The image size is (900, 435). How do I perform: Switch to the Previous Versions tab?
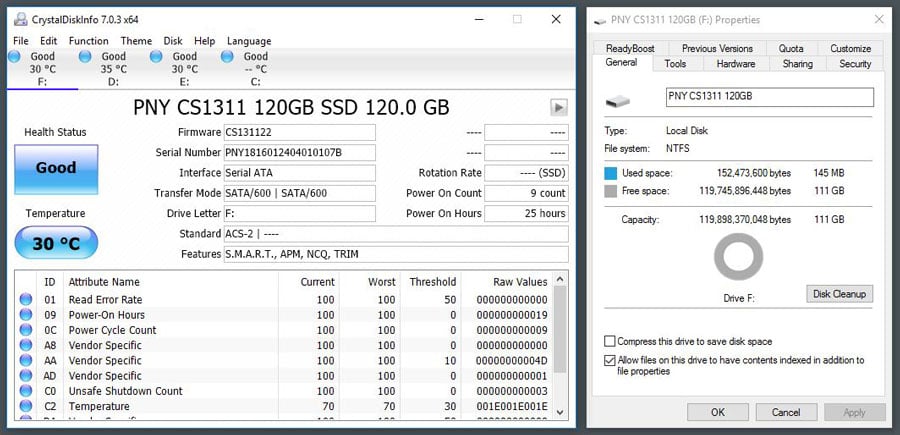(717, 48)
